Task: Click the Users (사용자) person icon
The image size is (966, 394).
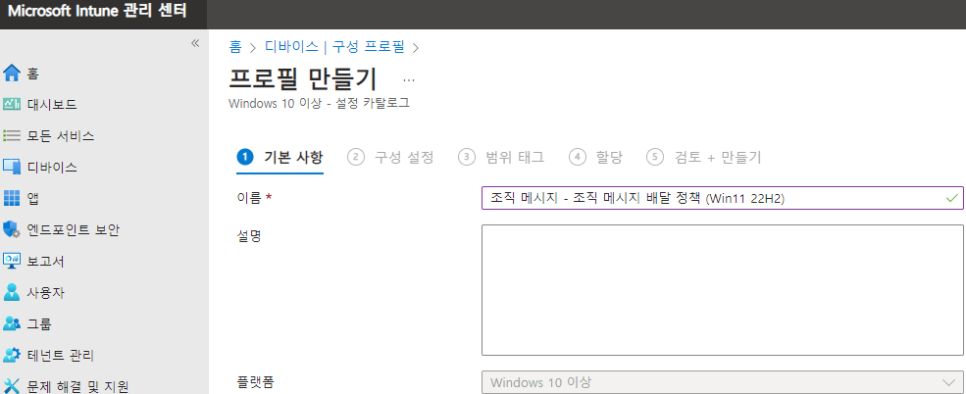Action: [12, 292]
